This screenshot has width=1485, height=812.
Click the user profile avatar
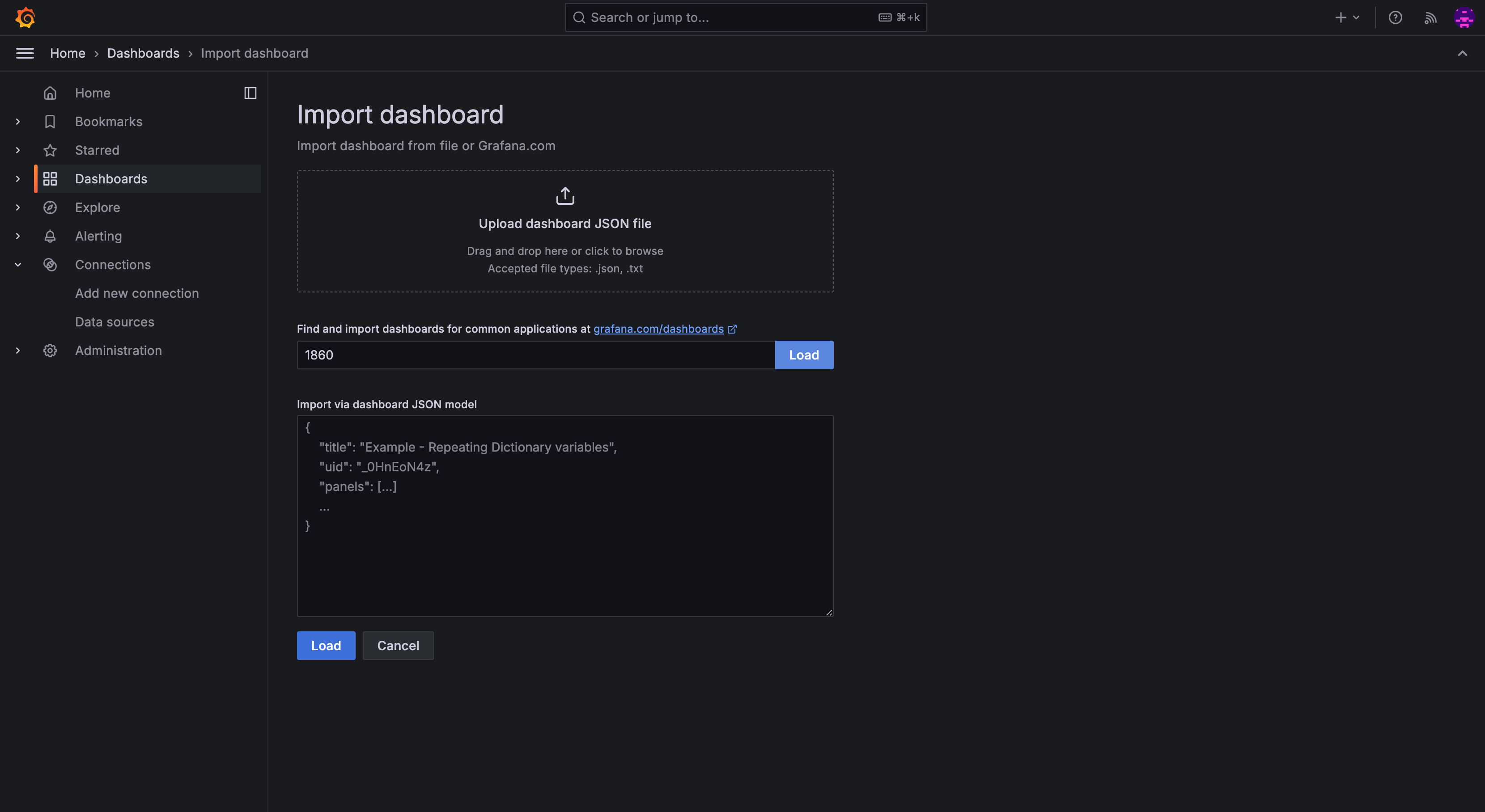[x=1464, y=17]
